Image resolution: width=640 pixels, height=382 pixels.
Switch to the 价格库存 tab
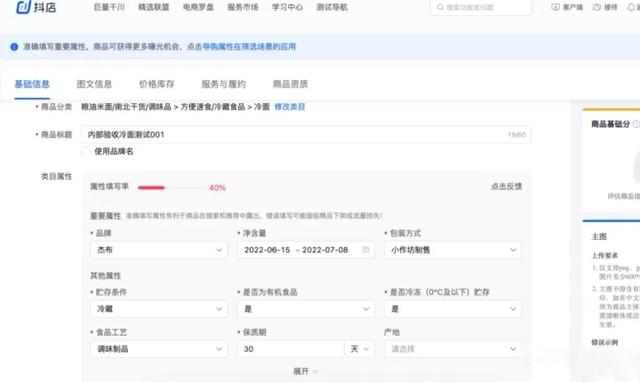[157, 84]
